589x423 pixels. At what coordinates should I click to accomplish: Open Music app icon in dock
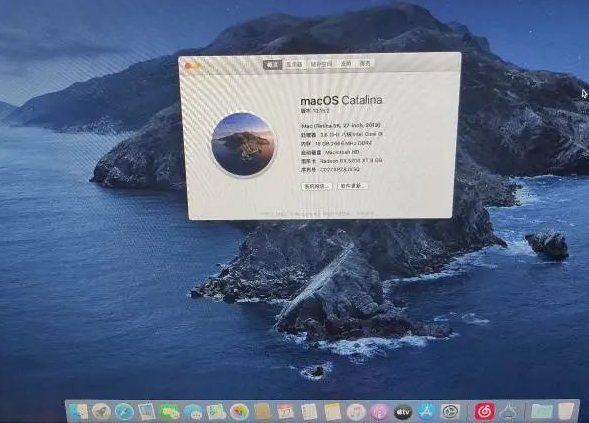pos(356,412)
